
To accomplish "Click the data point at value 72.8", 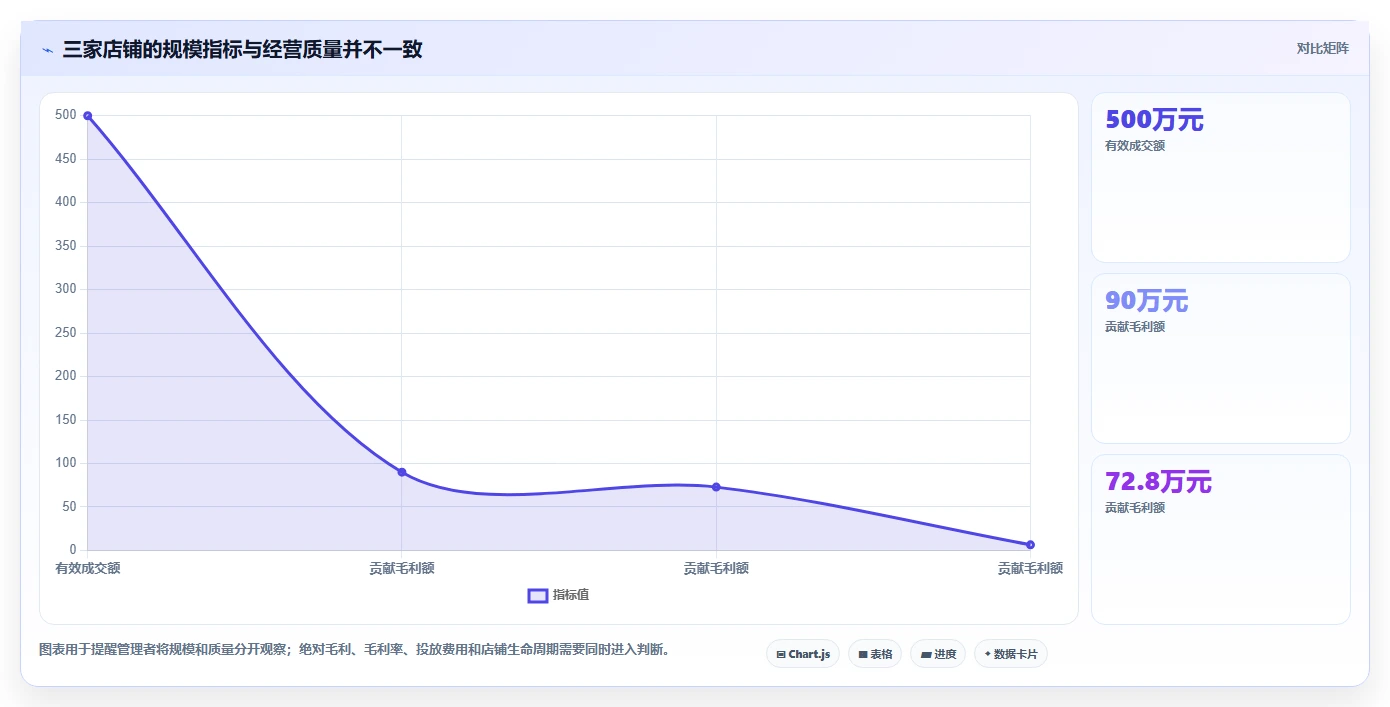I will coord(716,487).
